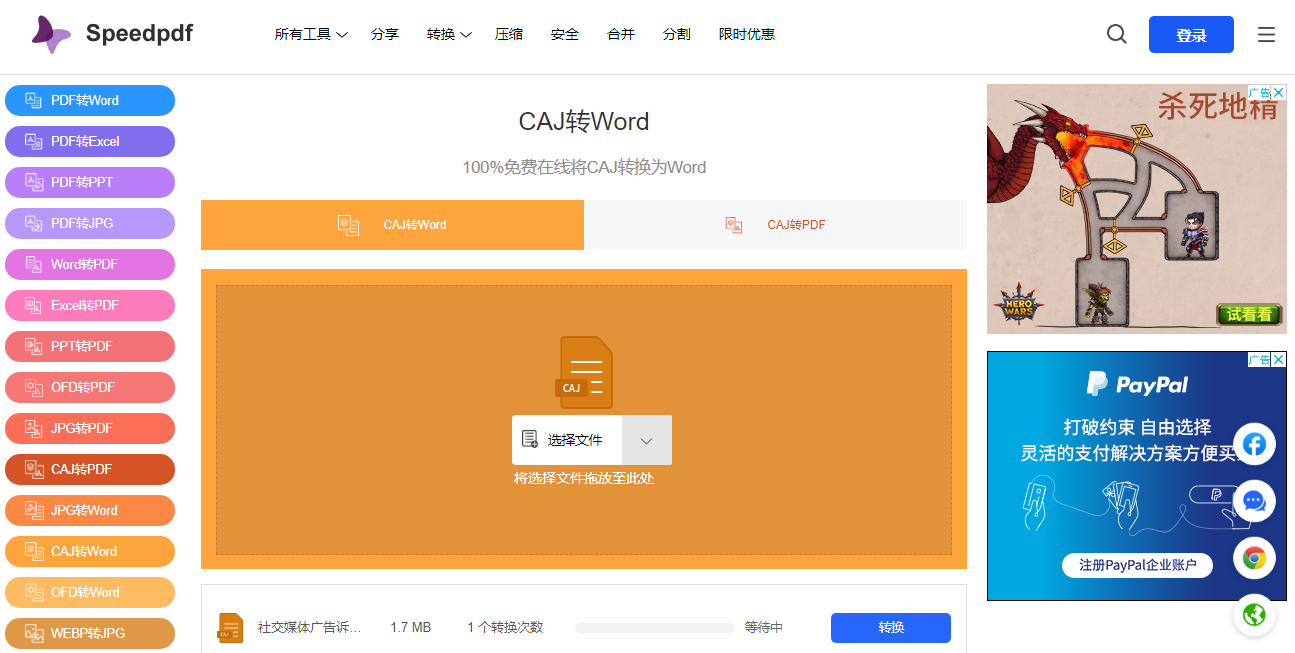Select the PDF转Word sidebar tool

tap(89, 100)
